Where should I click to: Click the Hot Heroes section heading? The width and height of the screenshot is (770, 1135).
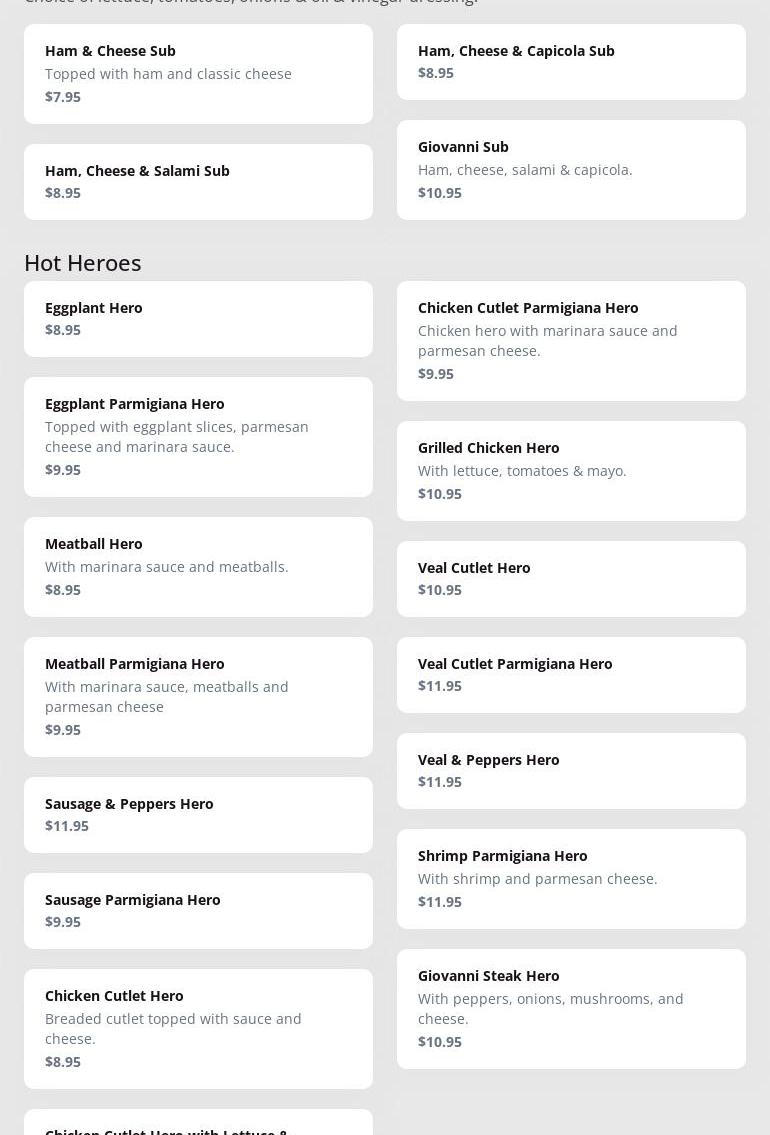[83, 263]
